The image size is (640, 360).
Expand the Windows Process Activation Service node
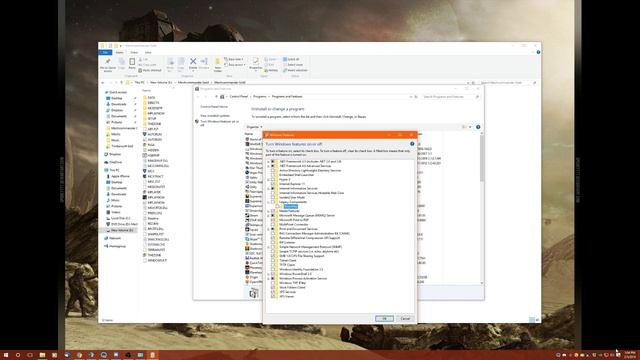tap(268, 278)
